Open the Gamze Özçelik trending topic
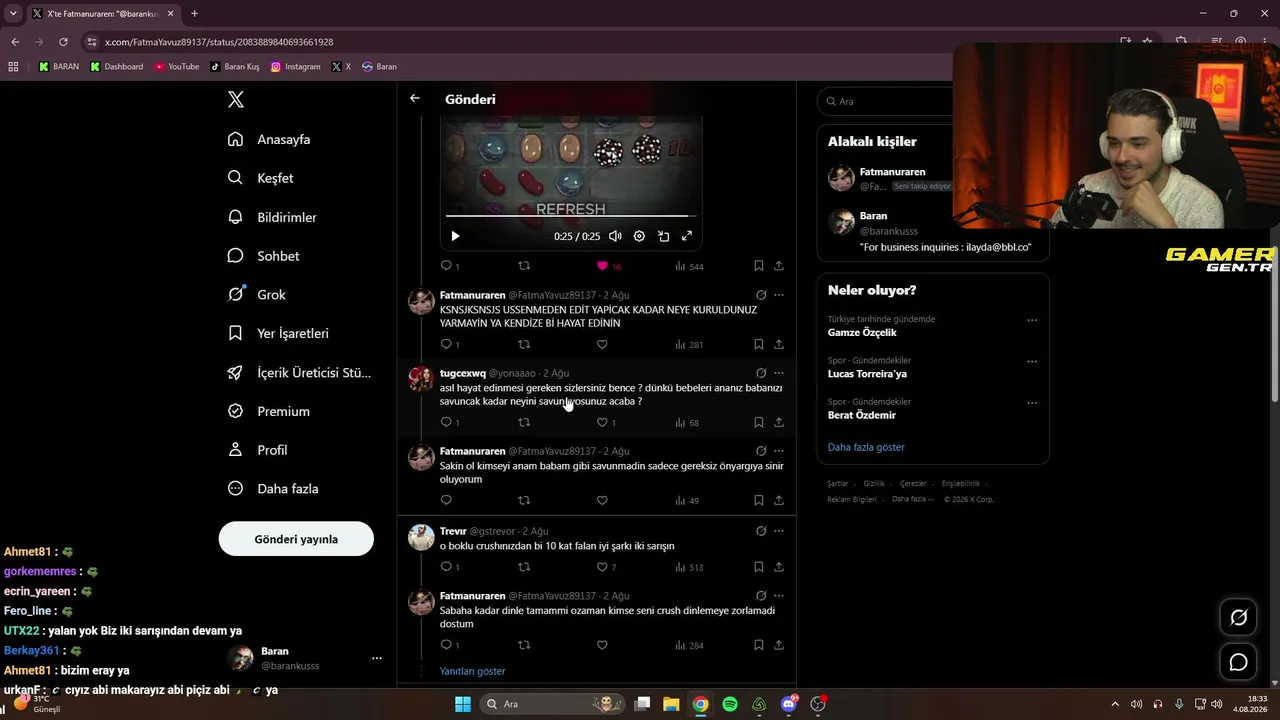Image resolution: width=1280 pixels, height=720 pixels. pos(862,332)
